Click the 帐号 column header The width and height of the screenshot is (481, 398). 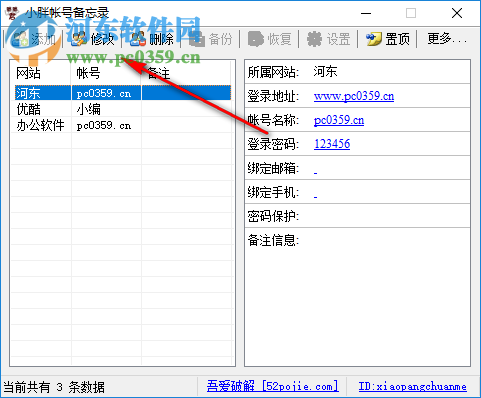(88, 73)
